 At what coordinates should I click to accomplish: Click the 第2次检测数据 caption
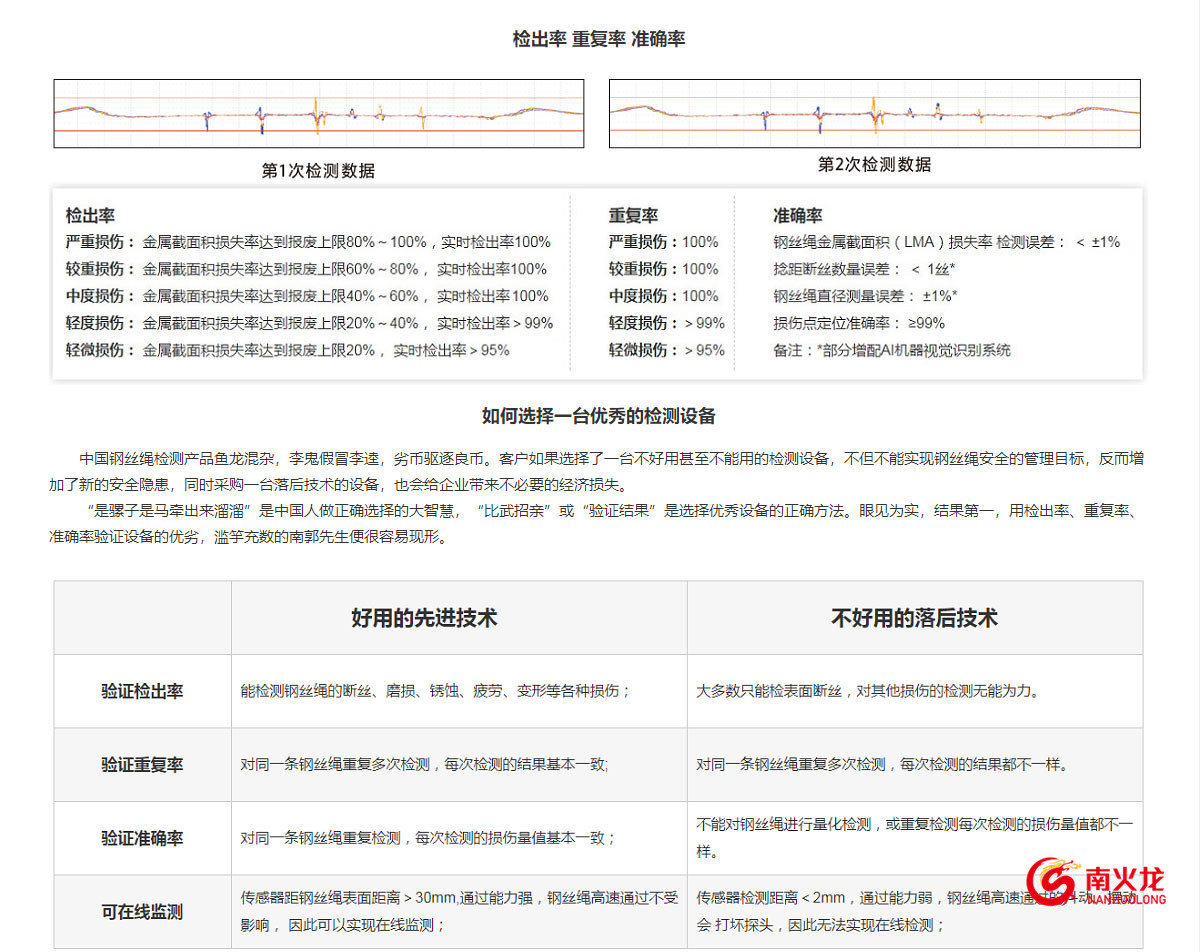pos(874,165)
